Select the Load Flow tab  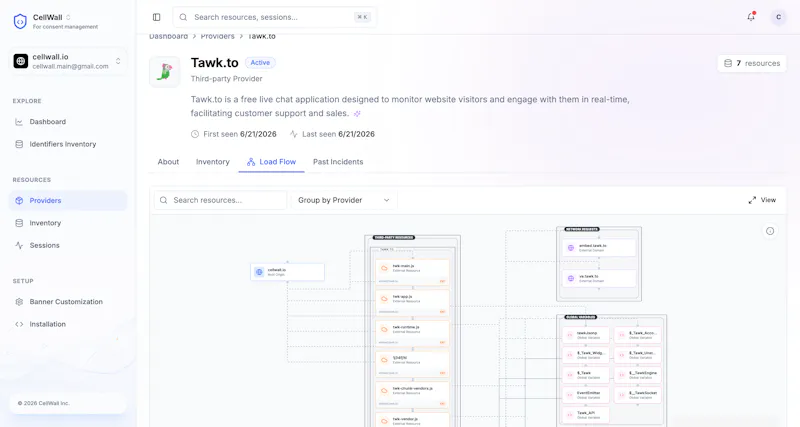(271, 162)
